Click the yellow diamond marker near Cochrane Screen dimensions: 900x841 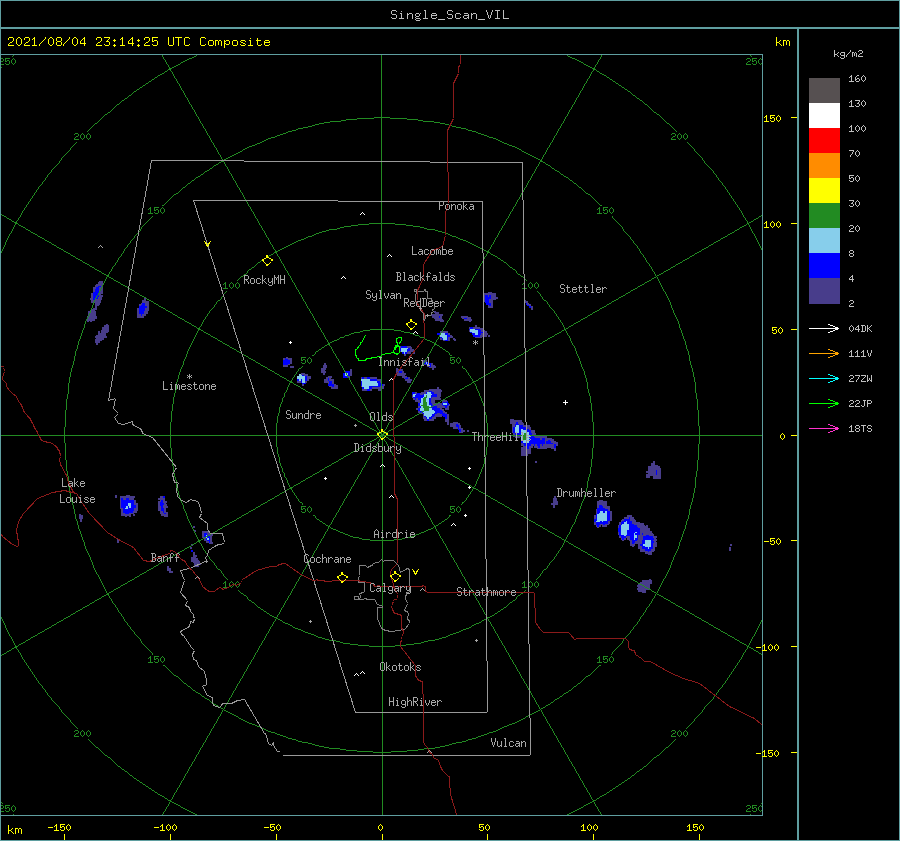pyautogui.click(x=343, y=578)
